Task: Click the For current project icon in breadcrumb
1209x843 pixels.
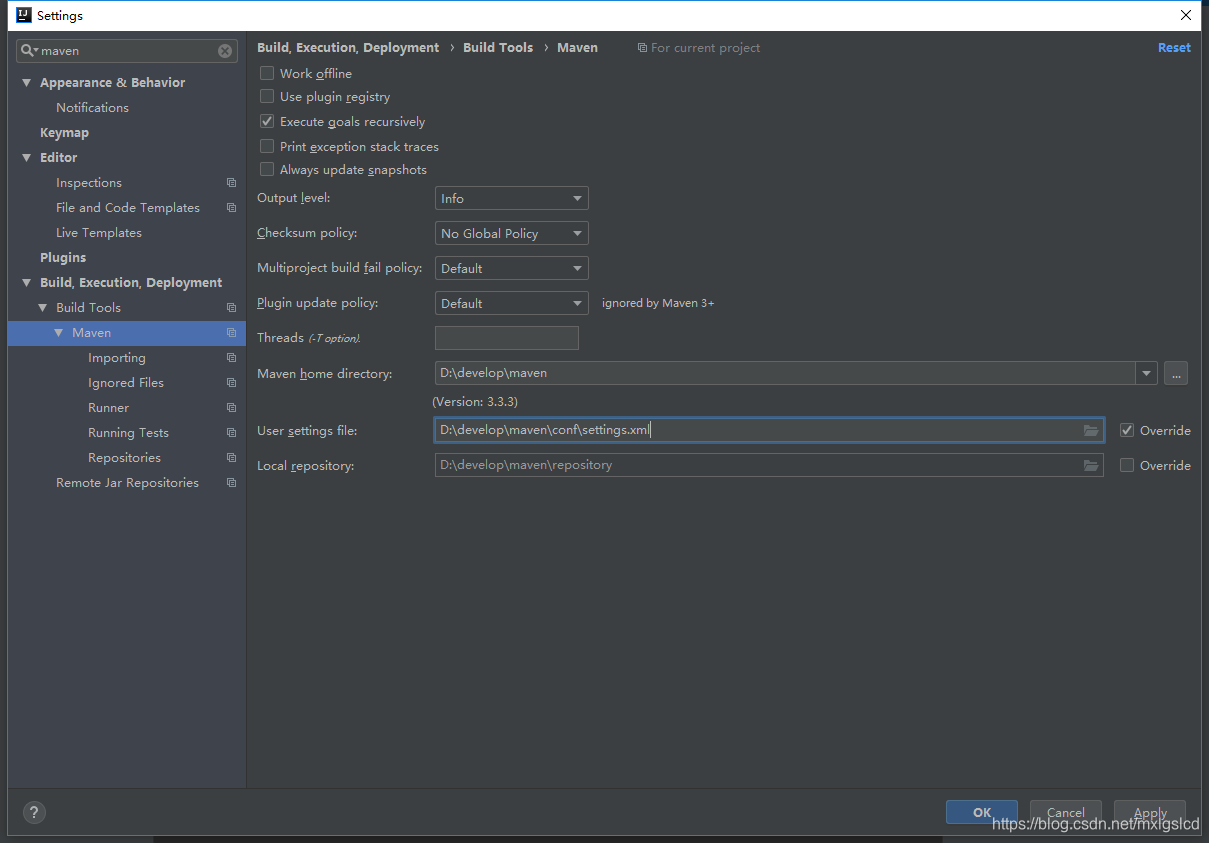Action: pos(642,48)
